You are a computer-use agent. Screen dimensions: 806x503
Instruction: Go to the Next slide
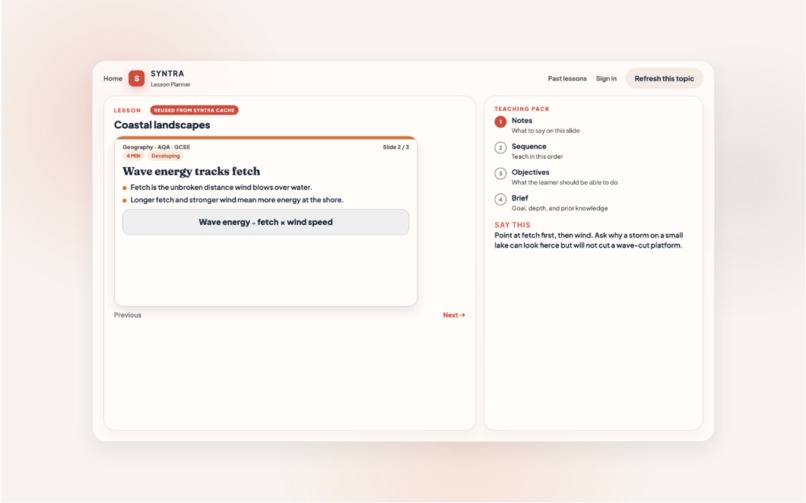[x=454, y=315]
